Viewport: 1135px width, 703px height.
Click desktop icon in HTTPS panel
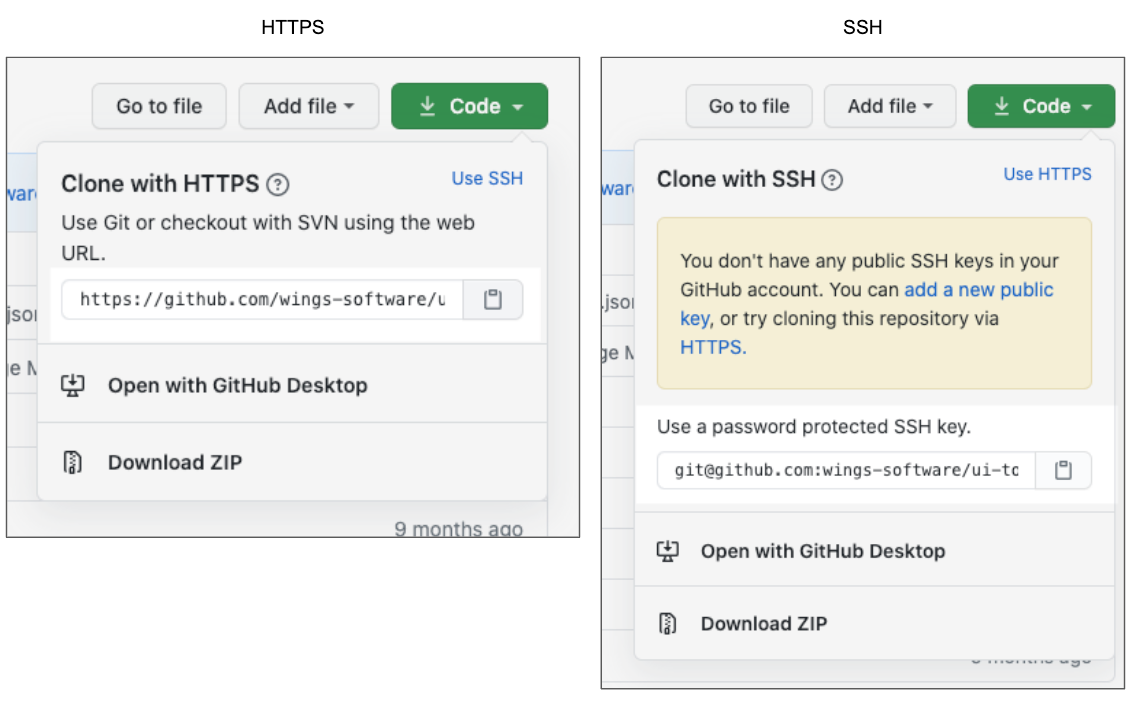pos(72,385)
